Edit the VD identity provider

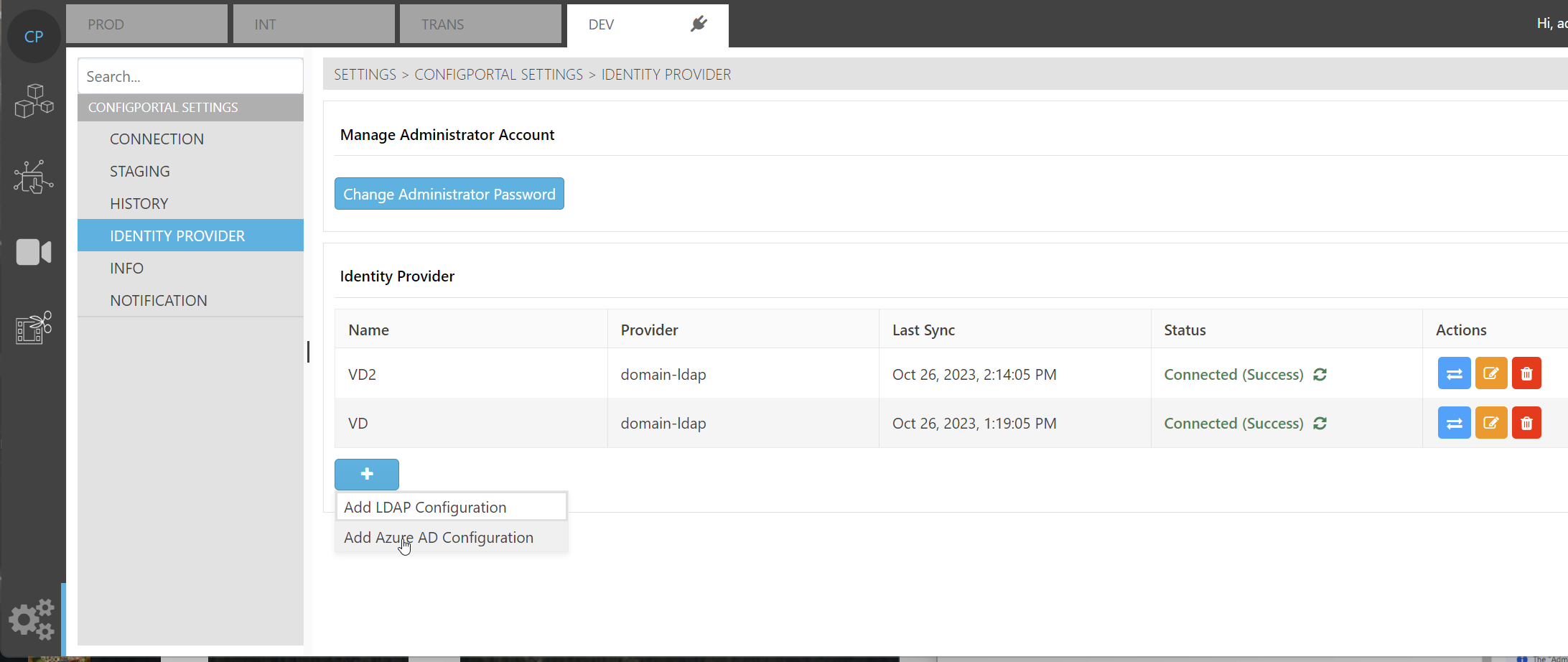coord(1490,423)
